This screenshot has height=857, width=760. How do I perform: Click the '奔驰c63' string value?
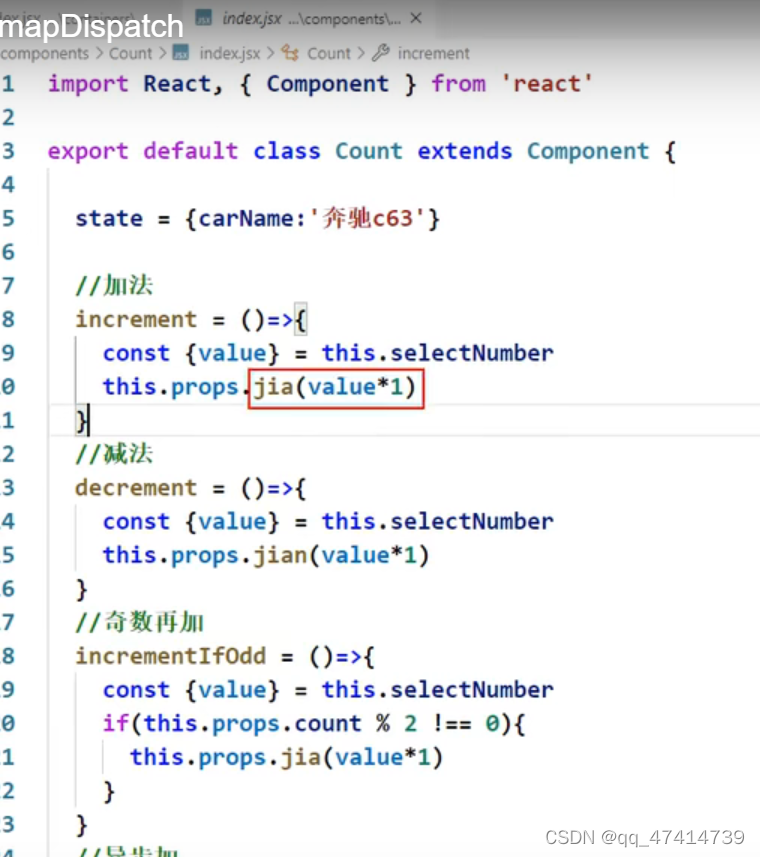pyautogui.click(x=368, y=219)
